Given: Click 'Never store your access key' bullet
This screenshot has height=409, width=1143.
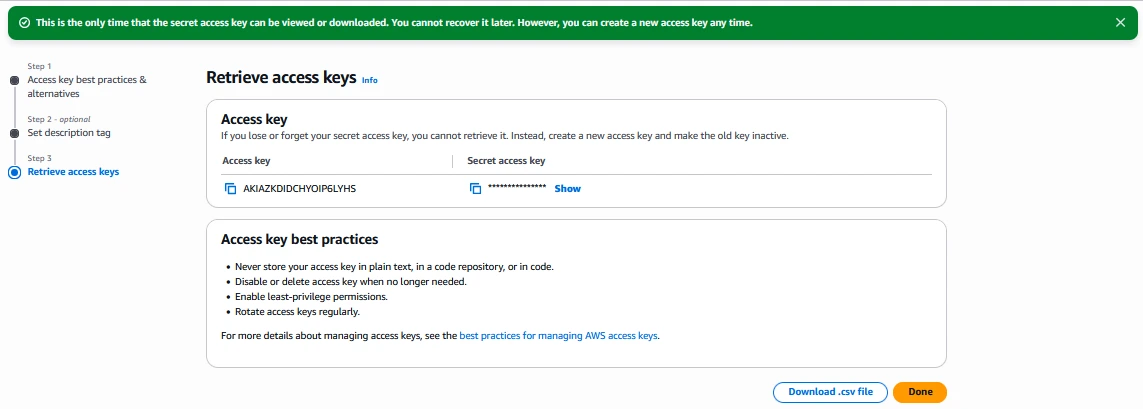Looking at the screenshot, I should point(394,266).
